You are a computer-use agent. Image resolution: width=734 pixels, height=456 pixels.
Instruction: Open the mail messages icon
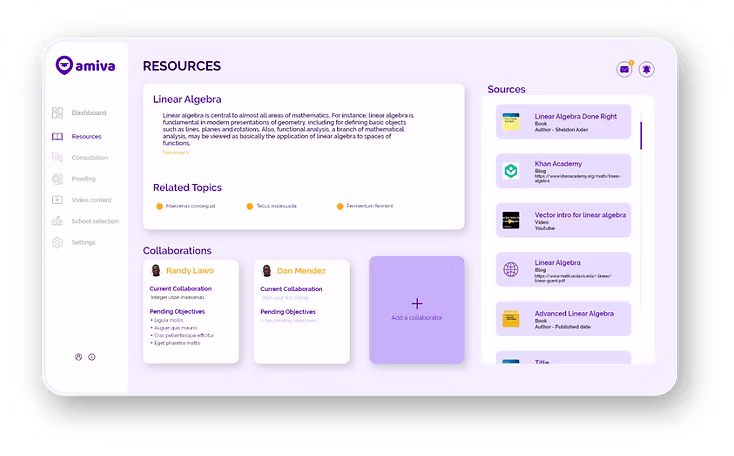(x=624, y=69)
